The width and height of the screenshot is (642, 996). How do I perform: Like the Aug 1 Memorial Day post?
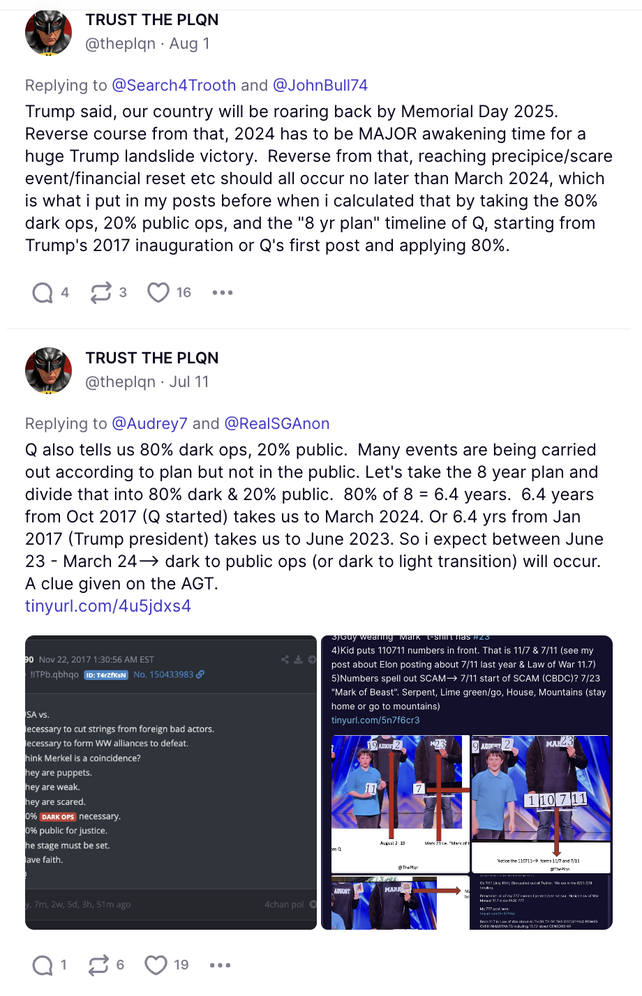pyautogui.click(x=159, y=292)
